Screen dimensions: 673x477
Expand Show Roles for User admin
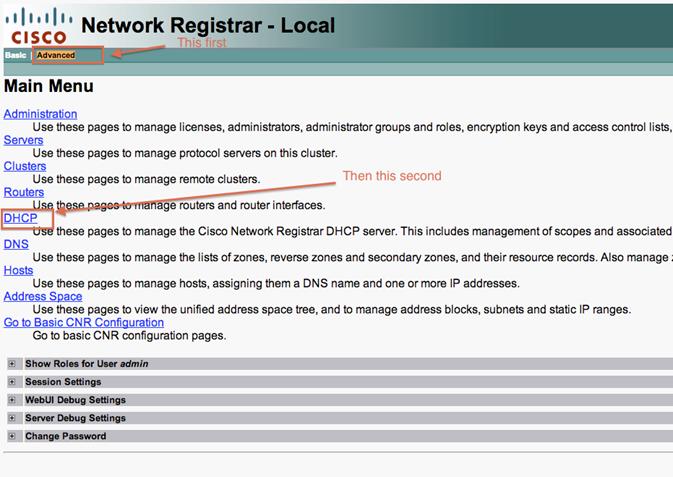[x=12, y=364]
